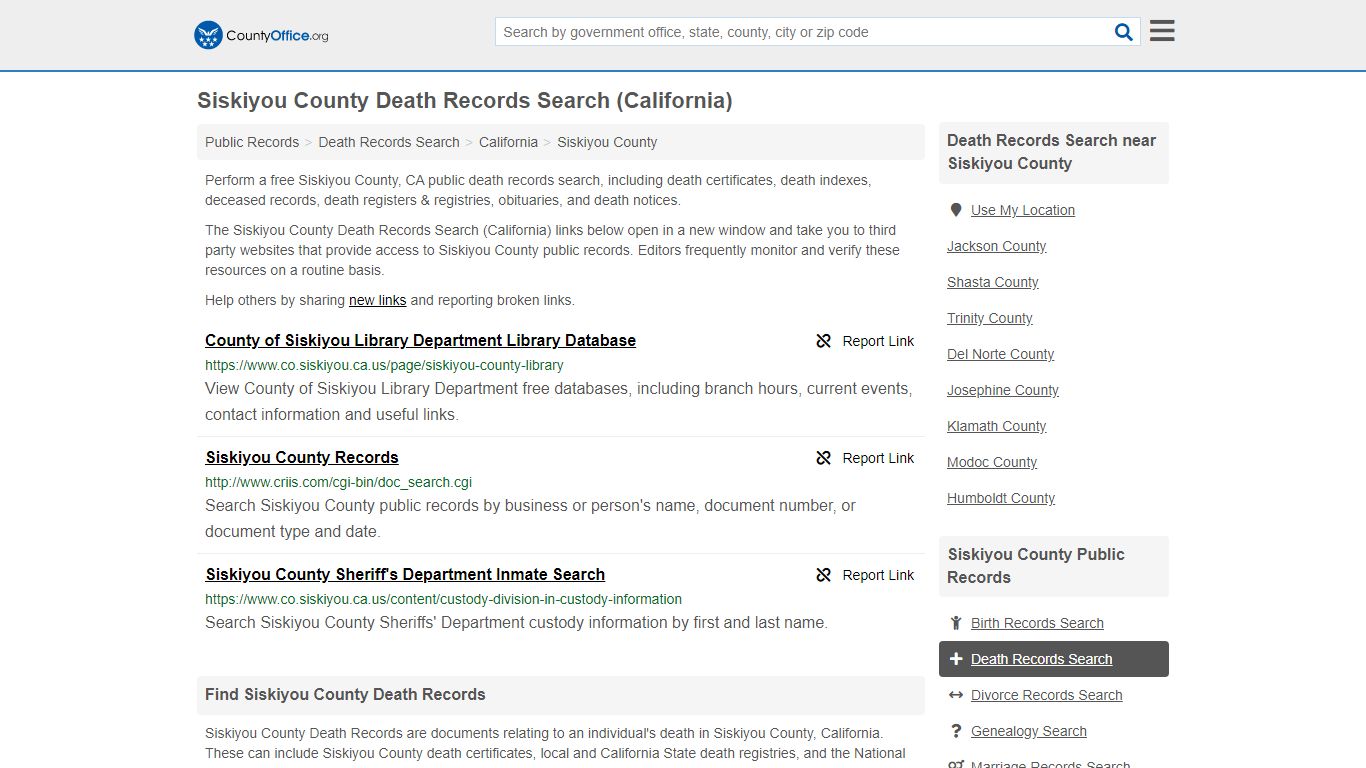This screenshot has height=768, width=1366.
Task: Go to California breadcrumb
Action: pyautogui.click(x=508, y=142)
